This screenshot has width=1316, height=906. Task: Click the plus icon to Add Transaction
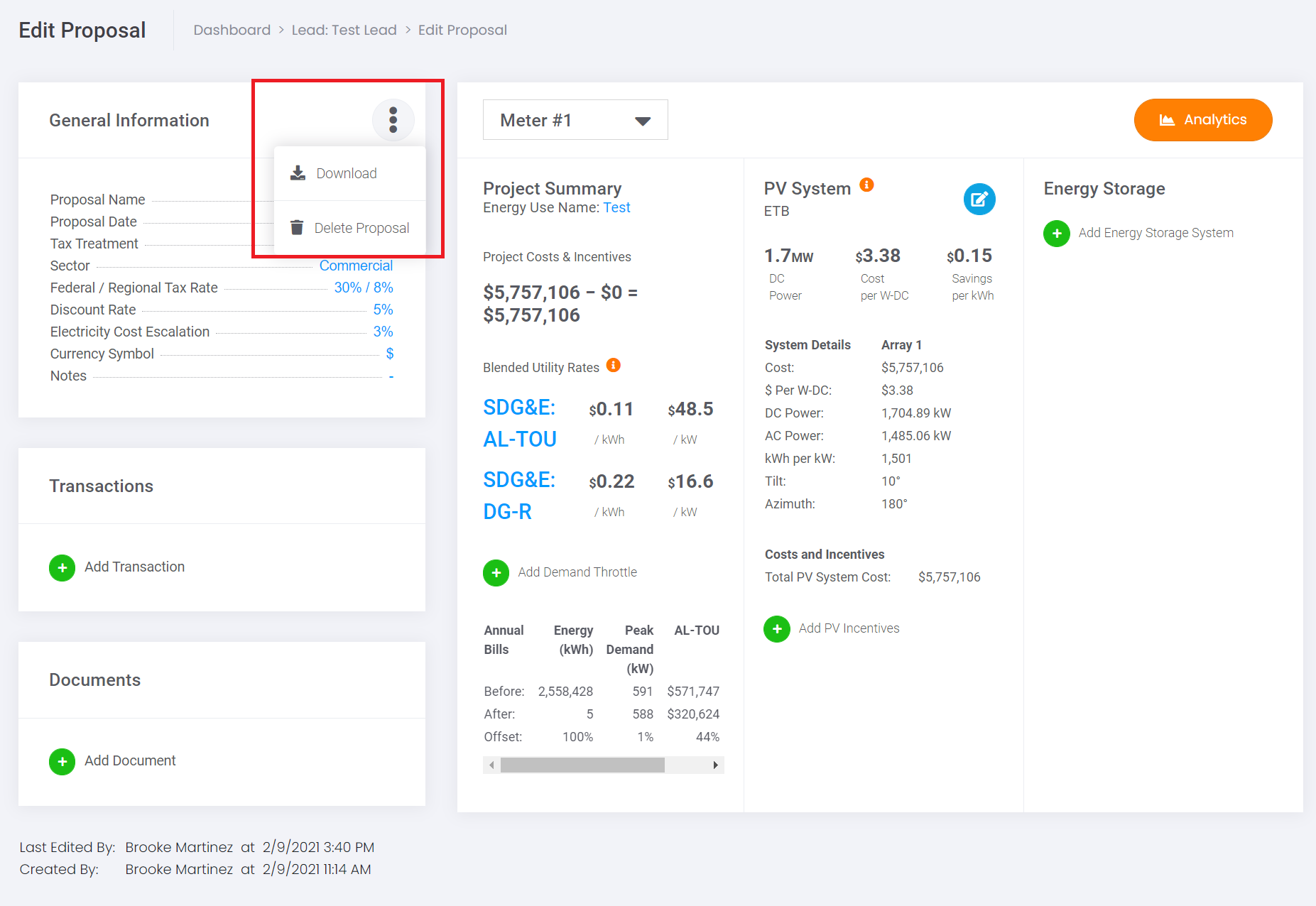coord(62,567)
